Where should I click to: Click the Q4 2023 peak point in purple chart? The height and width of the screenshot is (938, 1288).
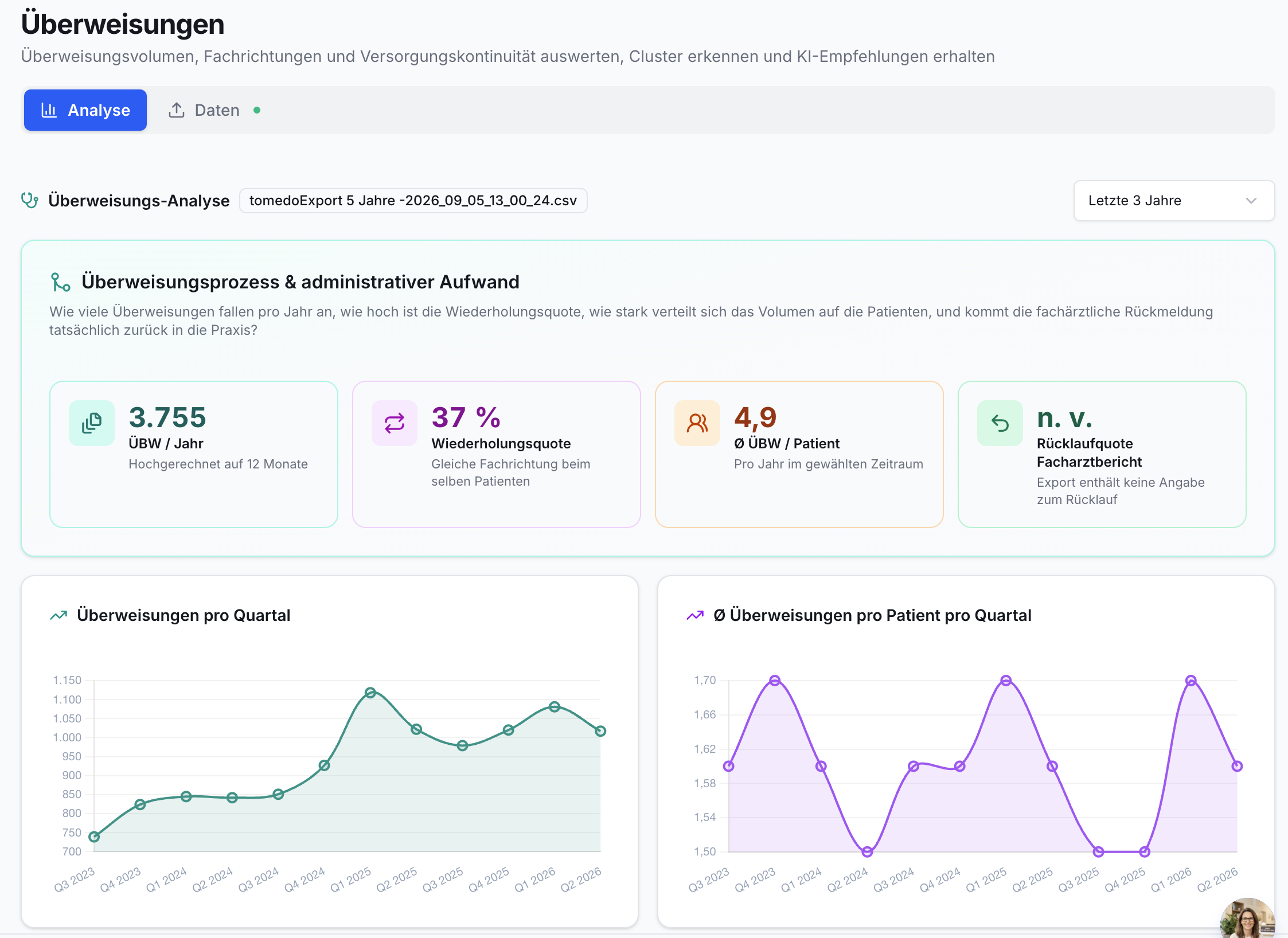coord(775,681)
